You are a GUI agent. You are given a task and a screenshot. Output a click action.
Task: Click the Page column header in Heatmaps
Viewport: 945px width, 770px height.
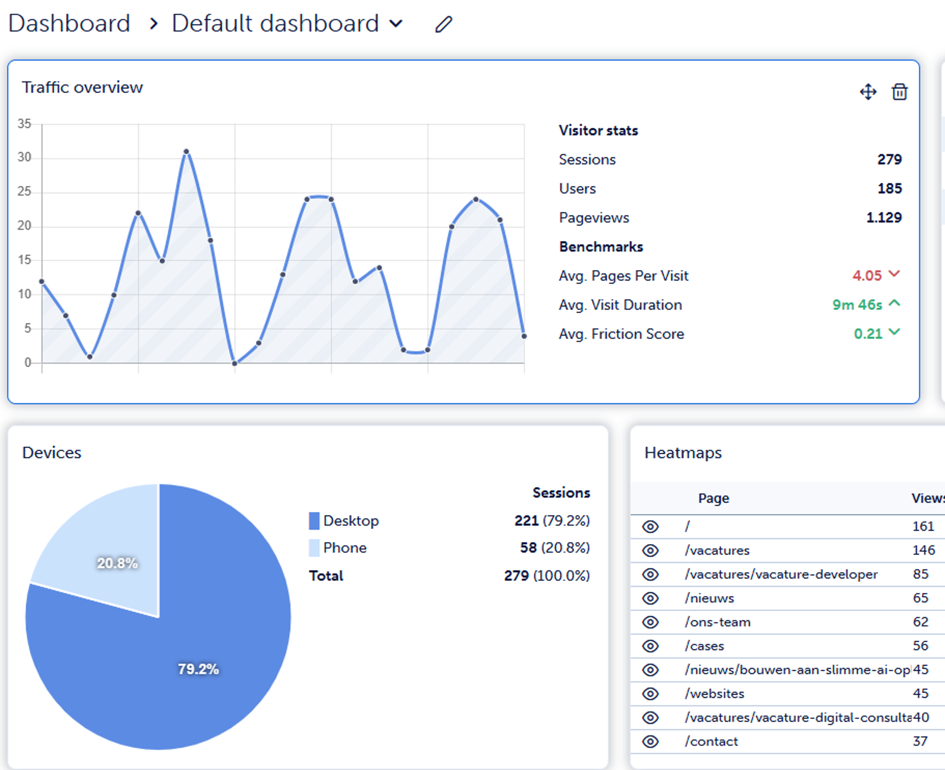pyautogui.click(x=714, y=498)
